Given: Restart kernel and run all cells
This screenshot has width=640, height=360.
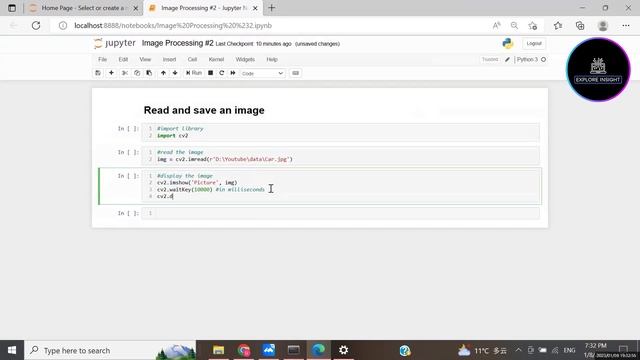Looking at the screenshot, I should pyautogui.click(x=233, y=73).
